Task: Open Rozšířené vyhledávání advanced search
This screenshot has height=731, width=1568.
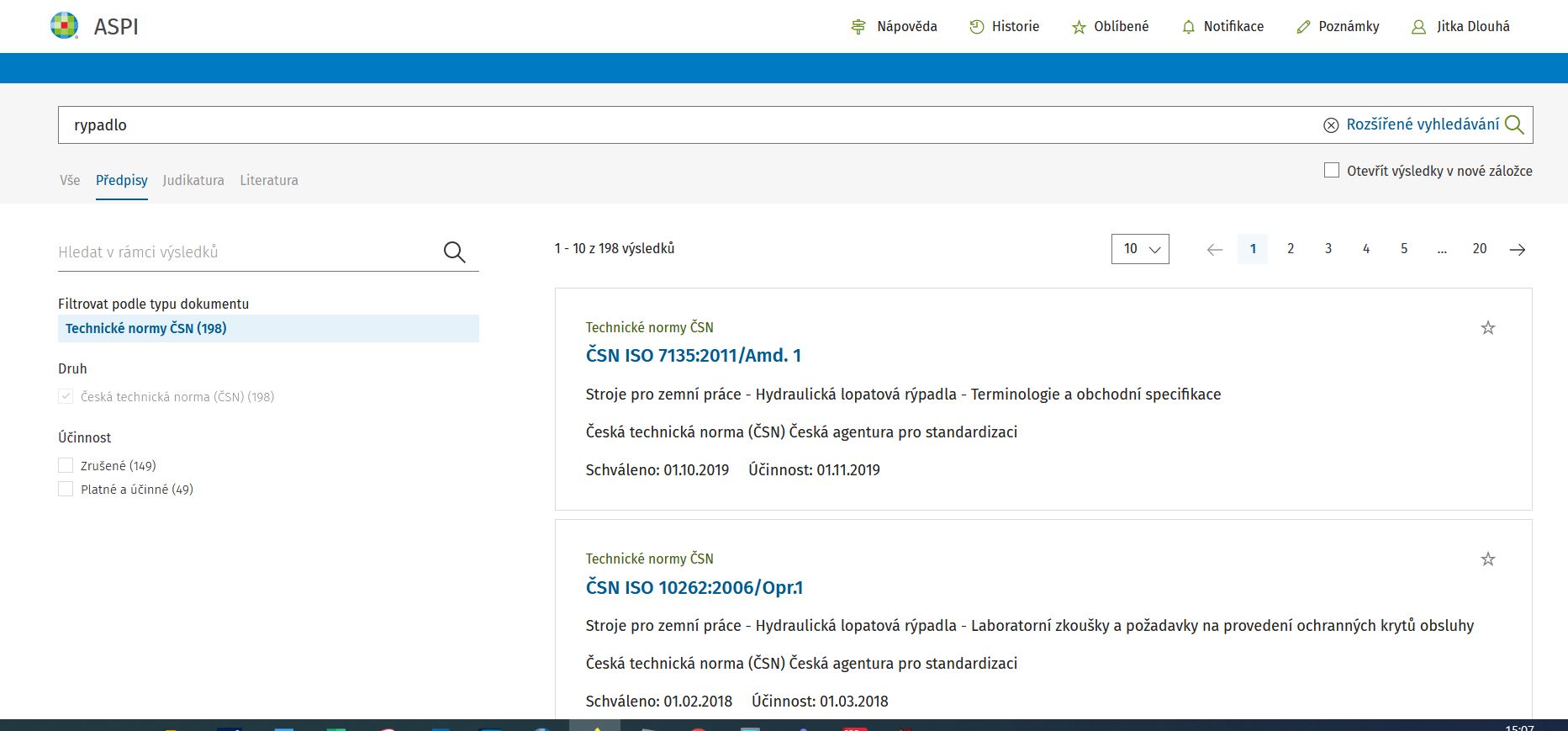Action: click(1422, 124)
